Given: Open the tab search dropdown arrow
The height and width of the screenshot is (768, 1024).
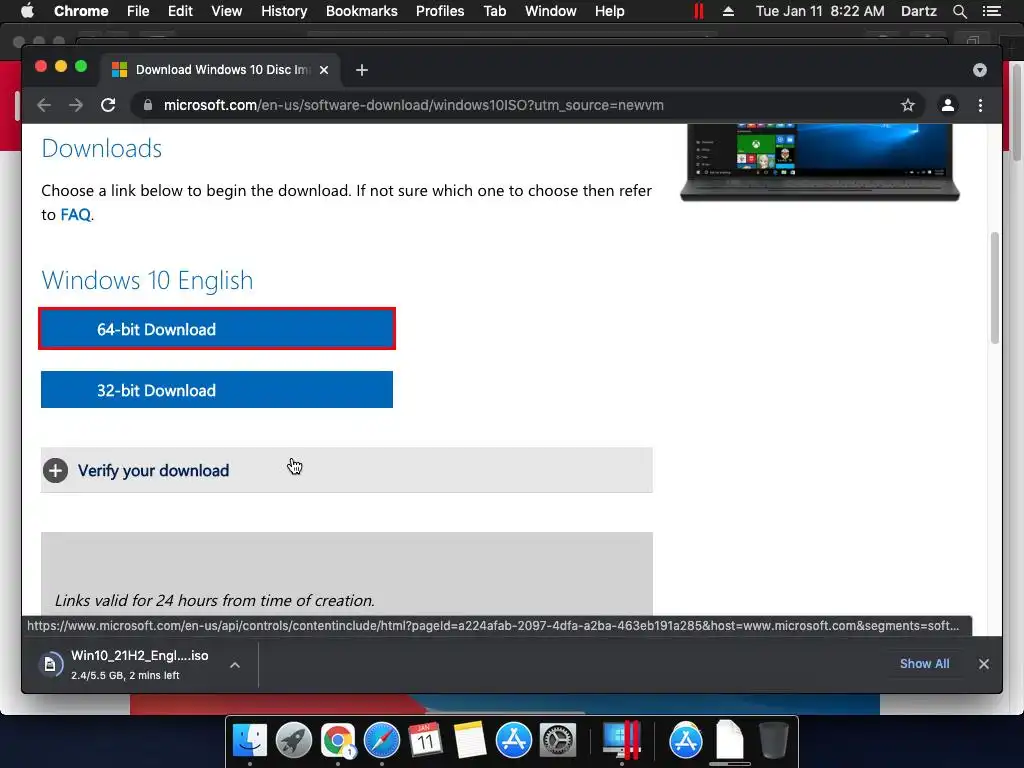Looking at the screenshot, I should 980,70.
